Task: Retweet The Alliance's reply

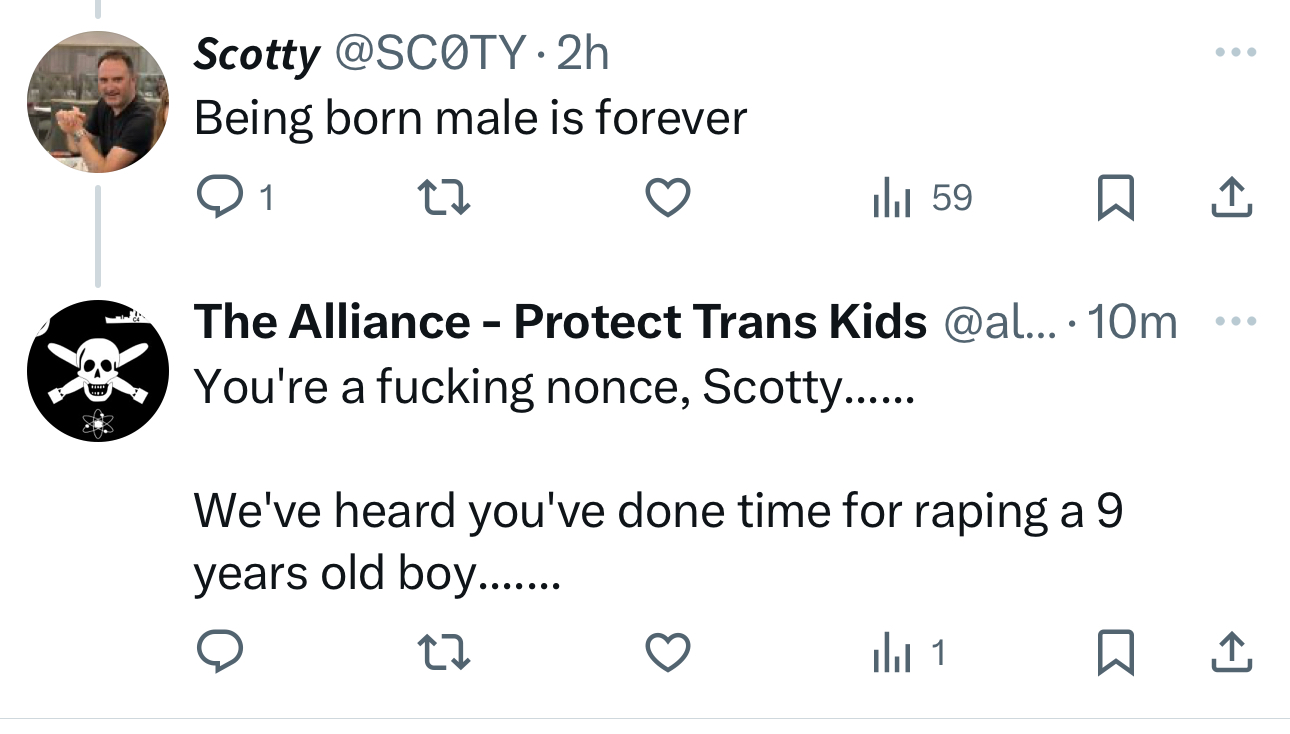Action: (443, 654)
